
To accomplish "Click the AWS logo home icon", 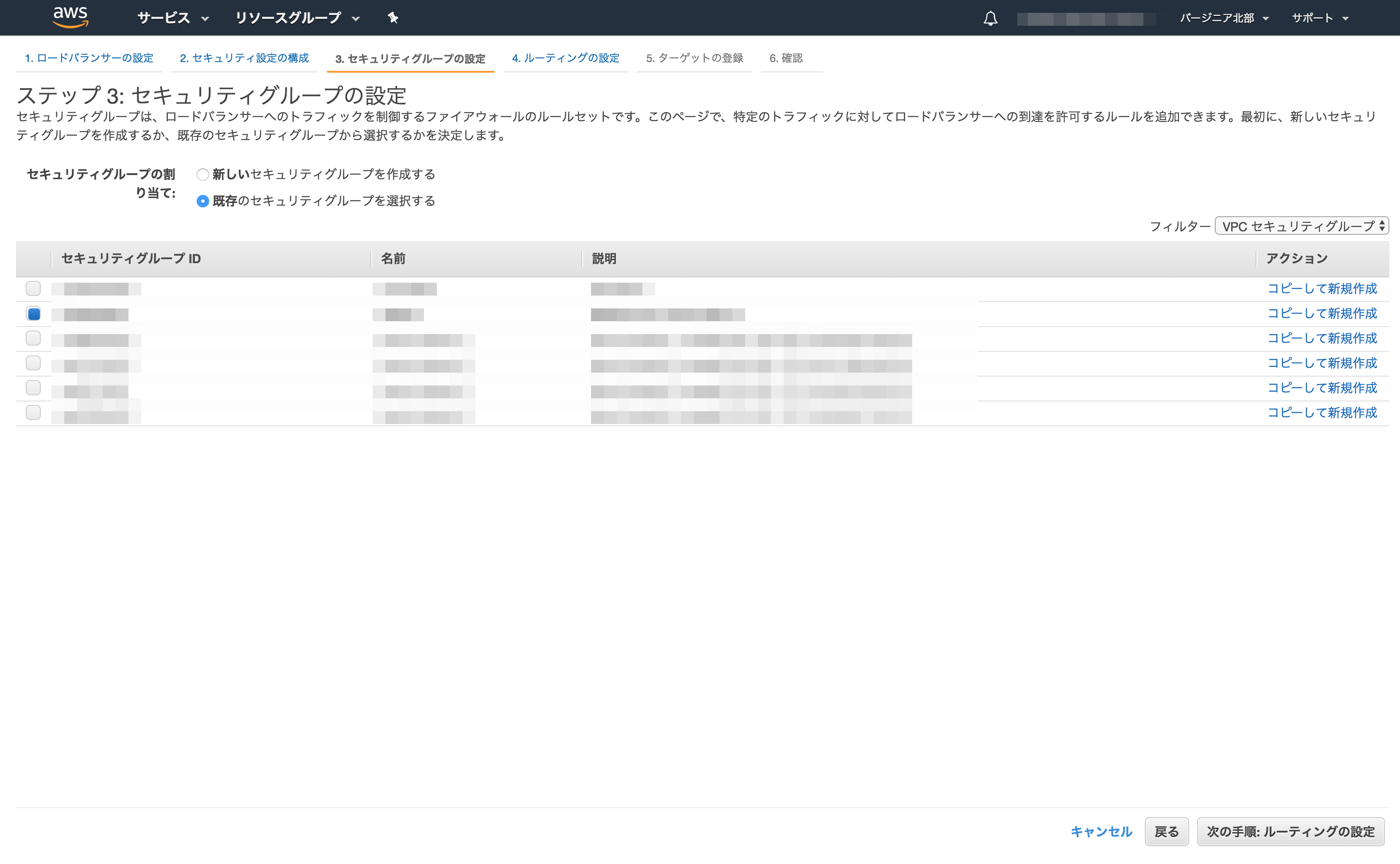I will click(70, 17).
